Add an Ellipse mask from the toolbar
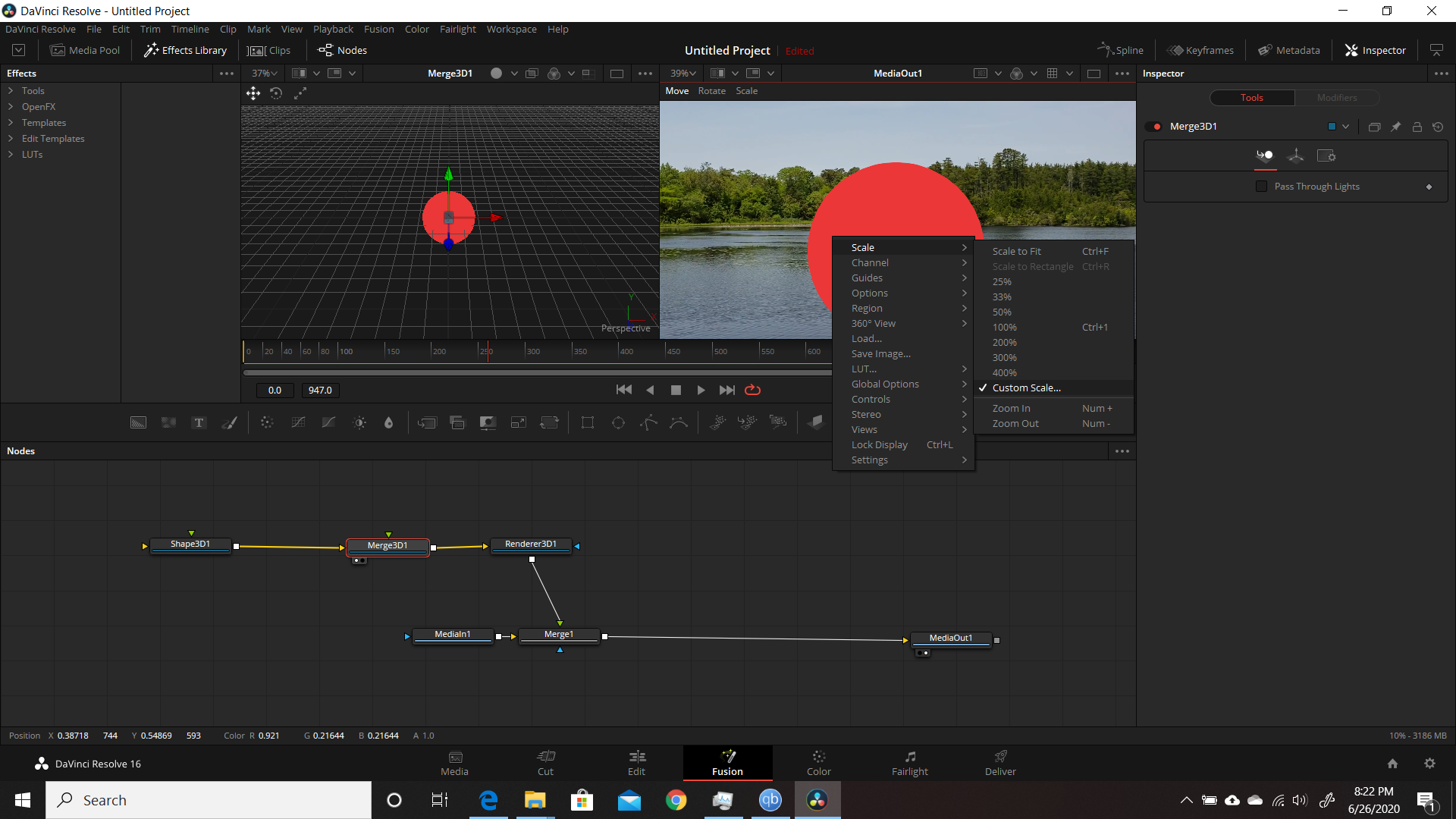1456x819 pixels. (x=618, y=423)
